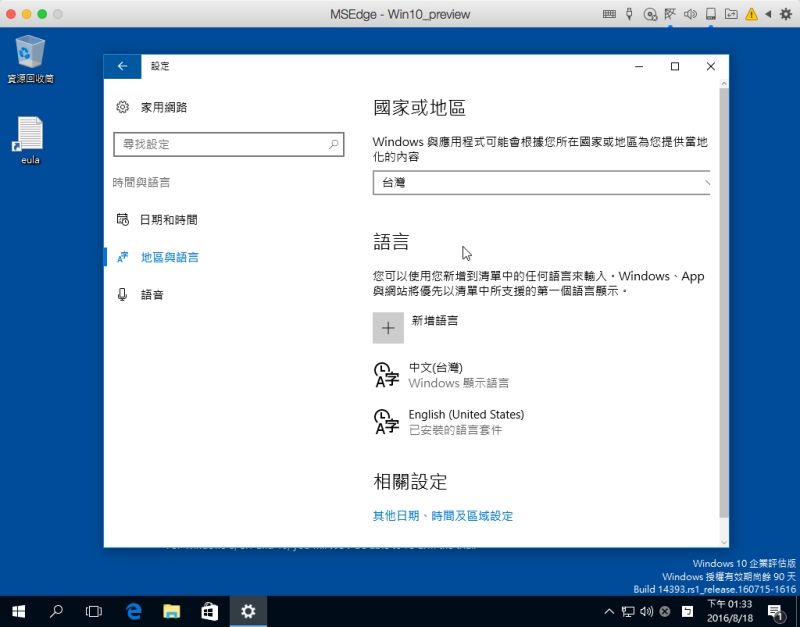Select the English (United States) language entry
800x627 pixels.
coord(541,422)
